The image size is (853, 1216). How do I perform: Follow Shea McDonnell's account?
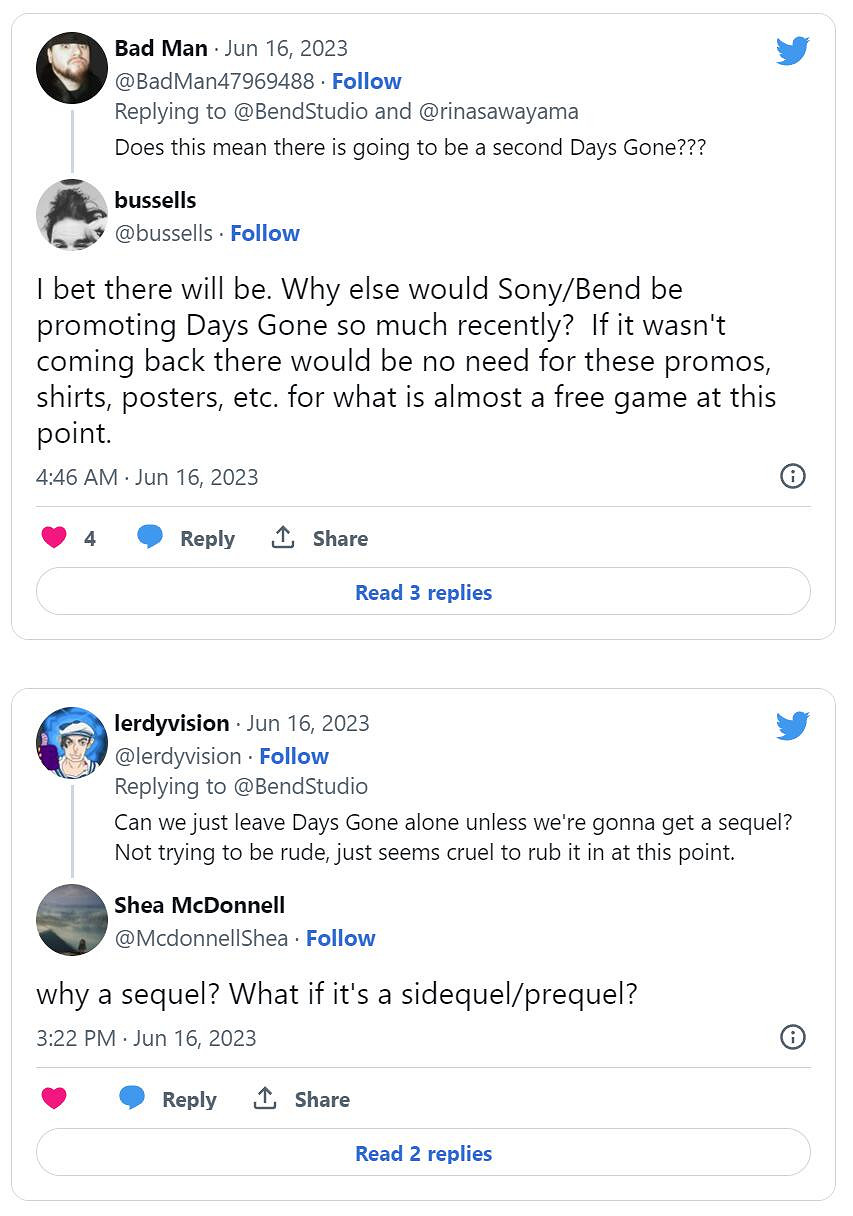[340, 938]
